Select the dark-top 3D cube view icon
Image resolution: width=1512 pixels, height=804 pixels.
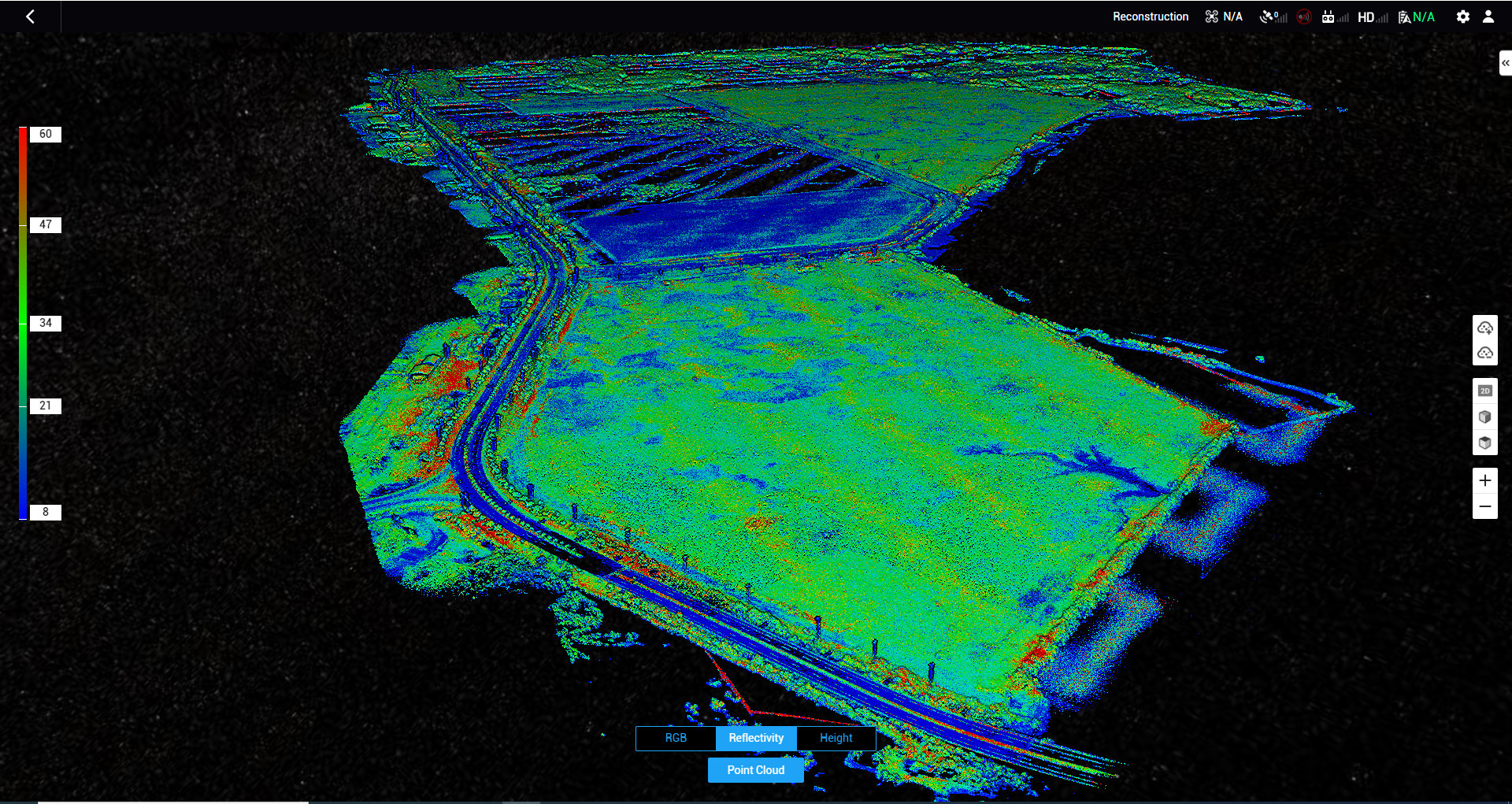[x=1485, y=443]
